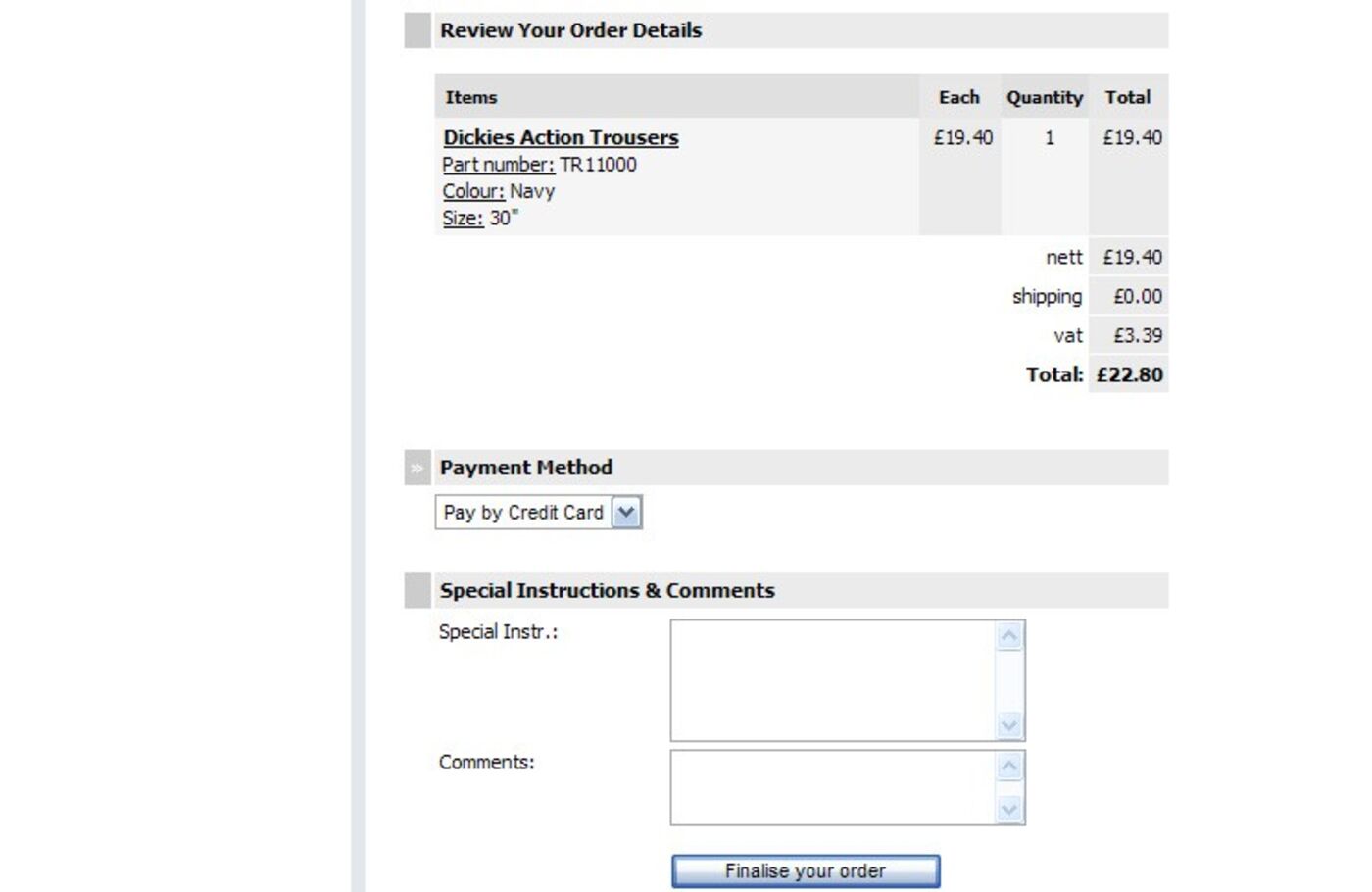Viewport: 1372px width, 892px height.
Task: Select the £22.80 order total amount
Action: pyautogui.click(x=1129, y=374)
